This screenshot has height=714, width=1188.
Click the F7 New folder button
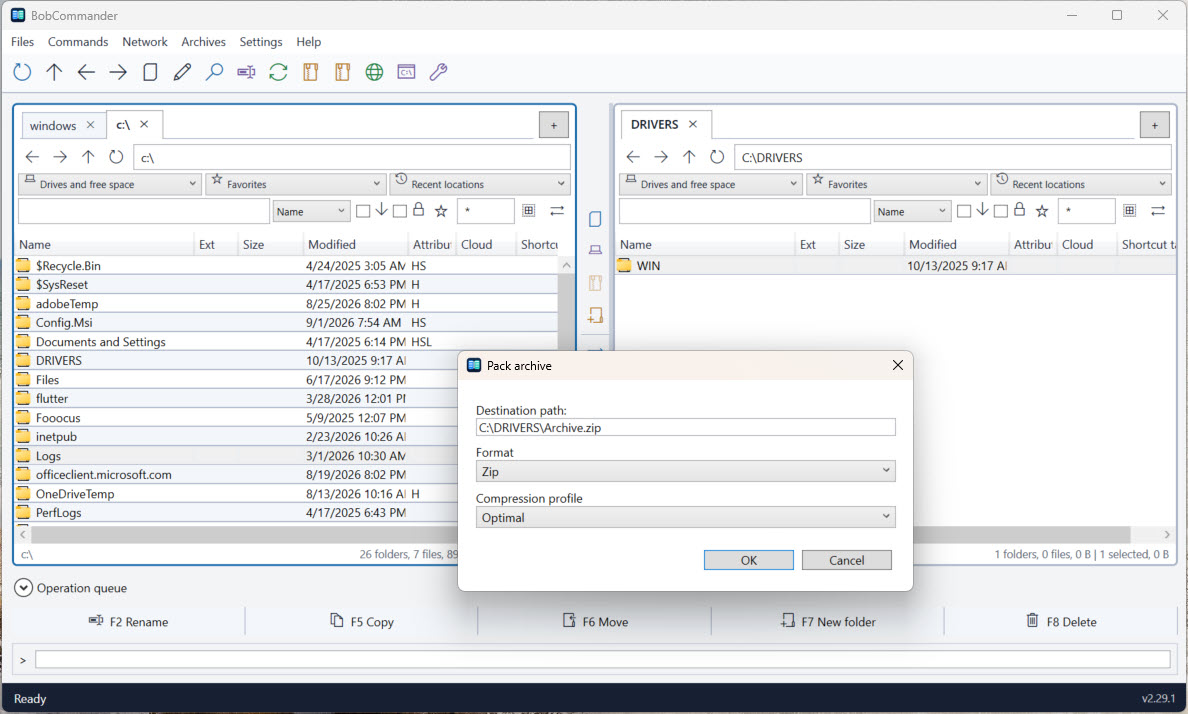828,622
